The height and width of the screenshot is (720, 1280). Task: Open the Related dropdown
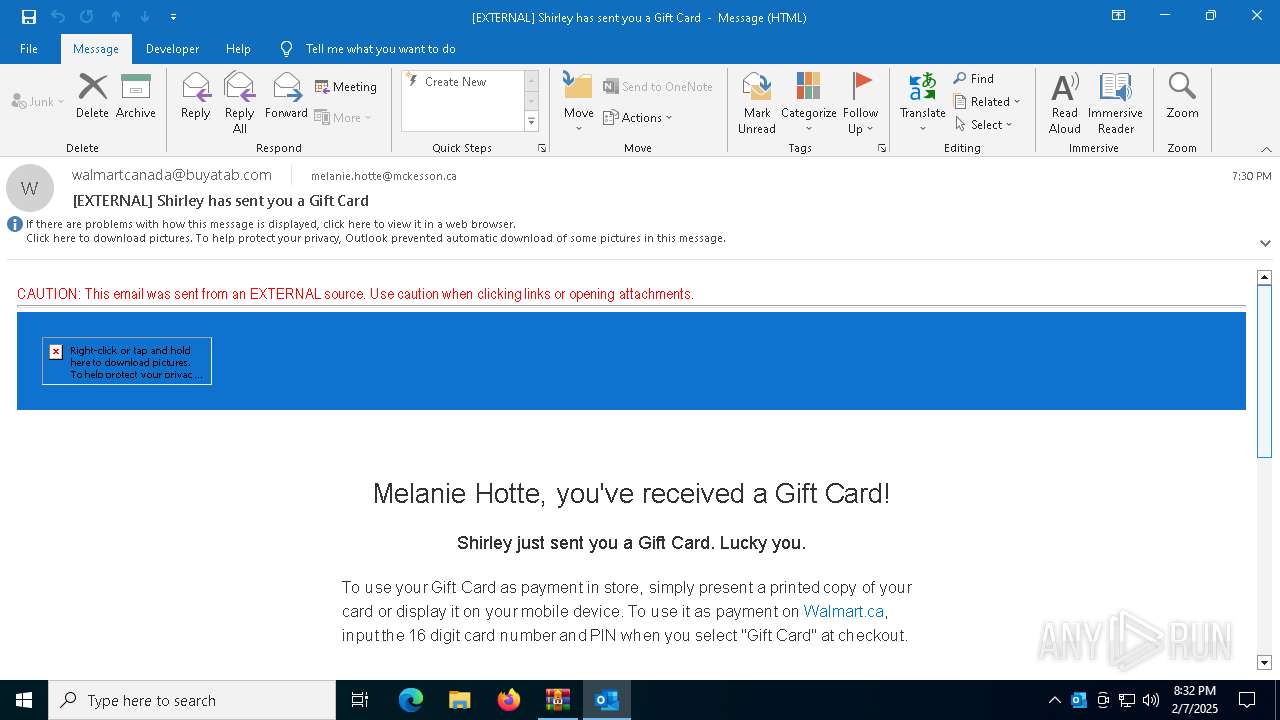coord(987,102)
